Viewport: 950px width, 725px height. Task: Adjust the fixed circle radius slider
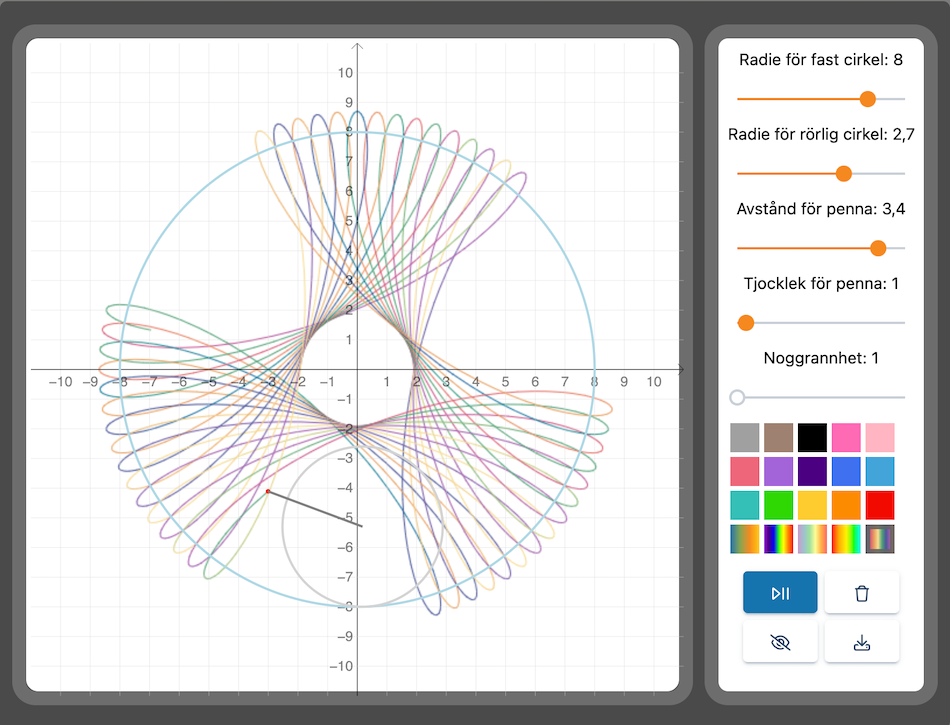tap(868, 99)
